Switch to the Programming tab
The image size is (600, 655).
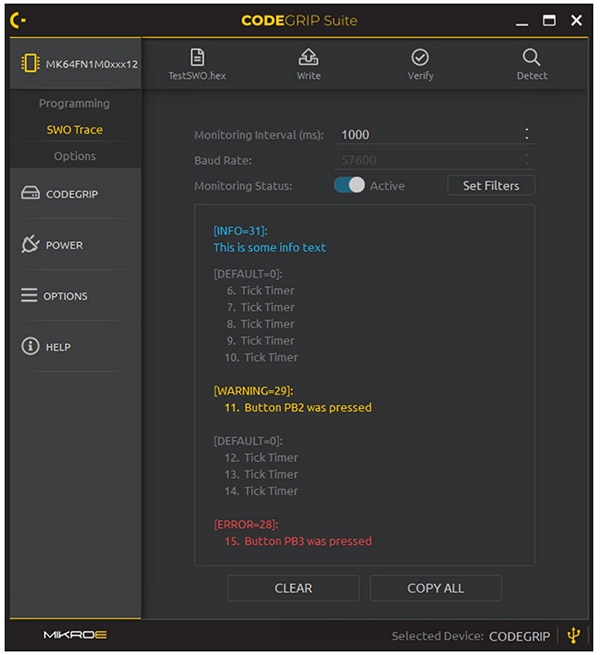(75, 103)
